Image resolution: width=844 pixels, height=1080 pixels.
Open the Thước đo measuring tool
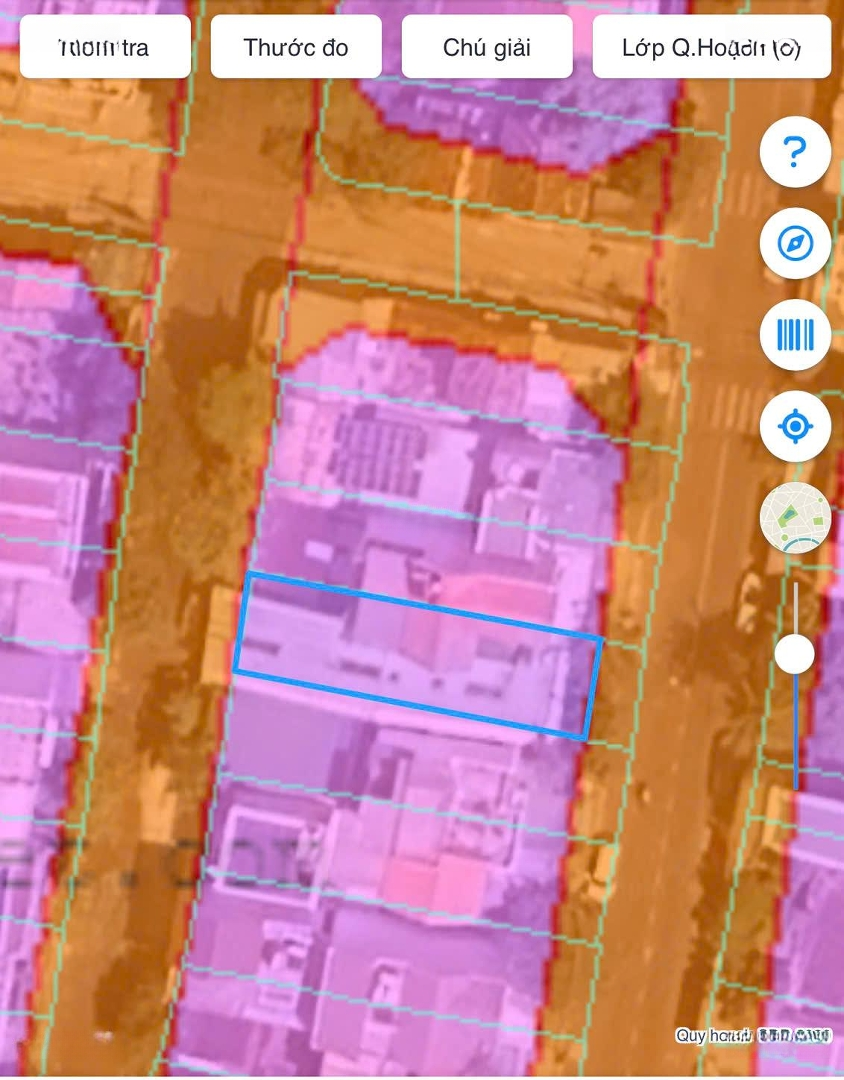pyautogui.click(x=296, y=47)
